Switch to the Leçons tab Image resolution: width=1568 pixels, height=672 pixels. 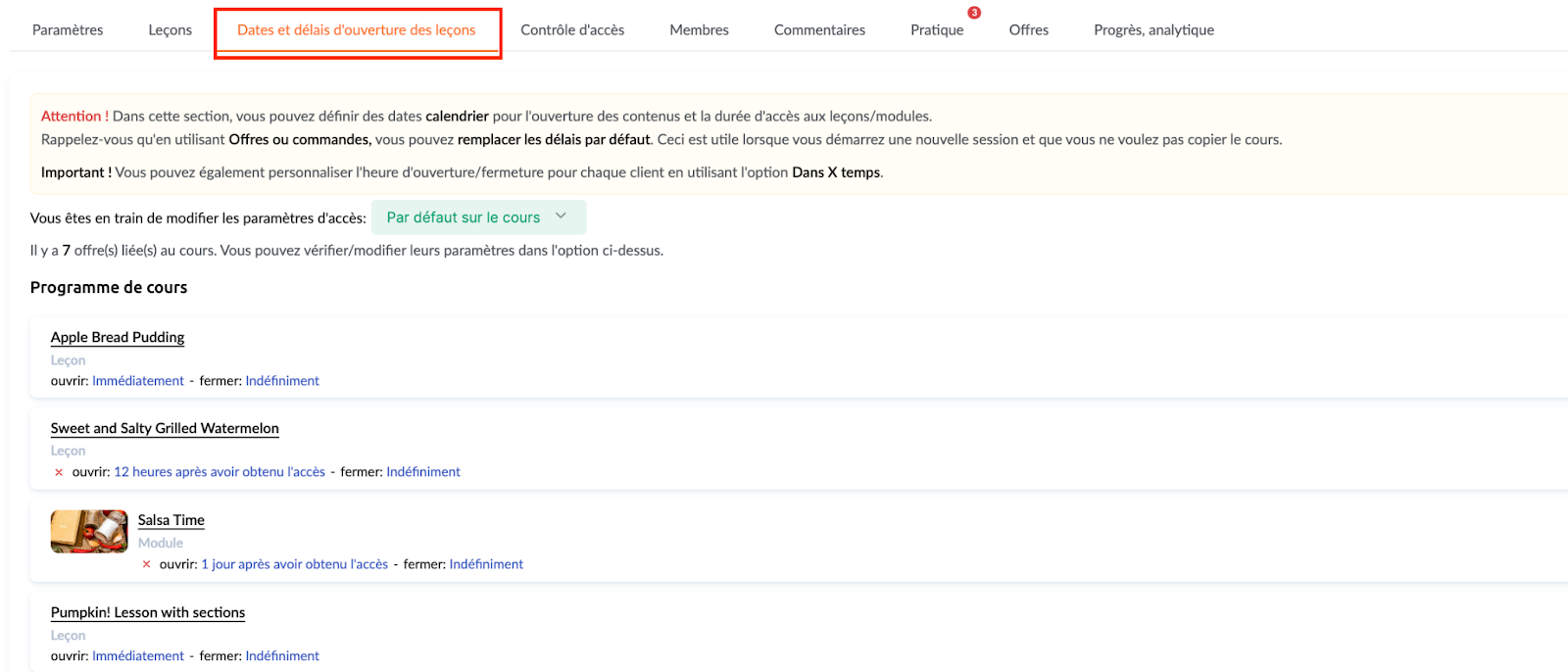[170, 30]
